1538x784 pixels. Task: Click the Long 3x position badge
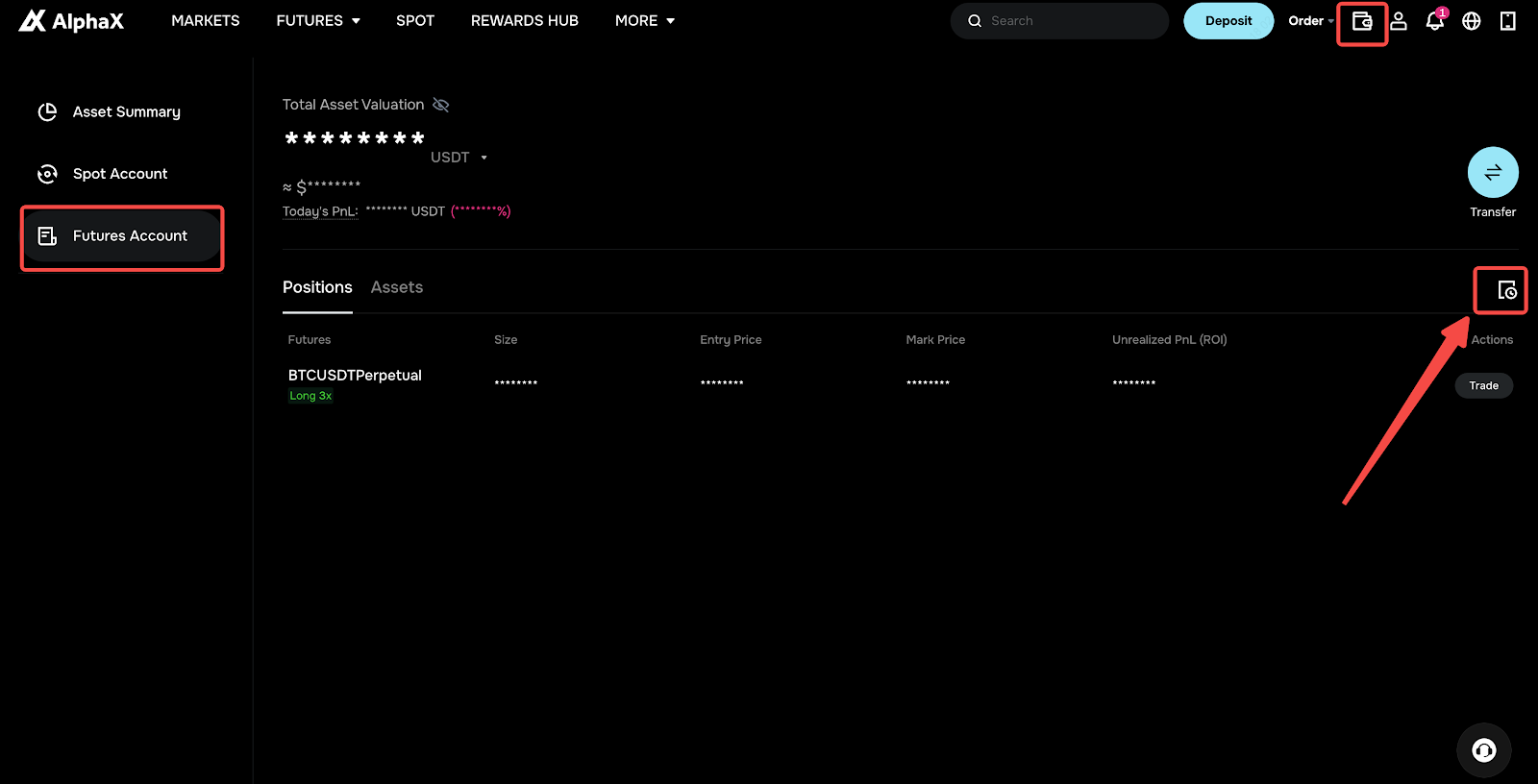click(x=310, y=396)
